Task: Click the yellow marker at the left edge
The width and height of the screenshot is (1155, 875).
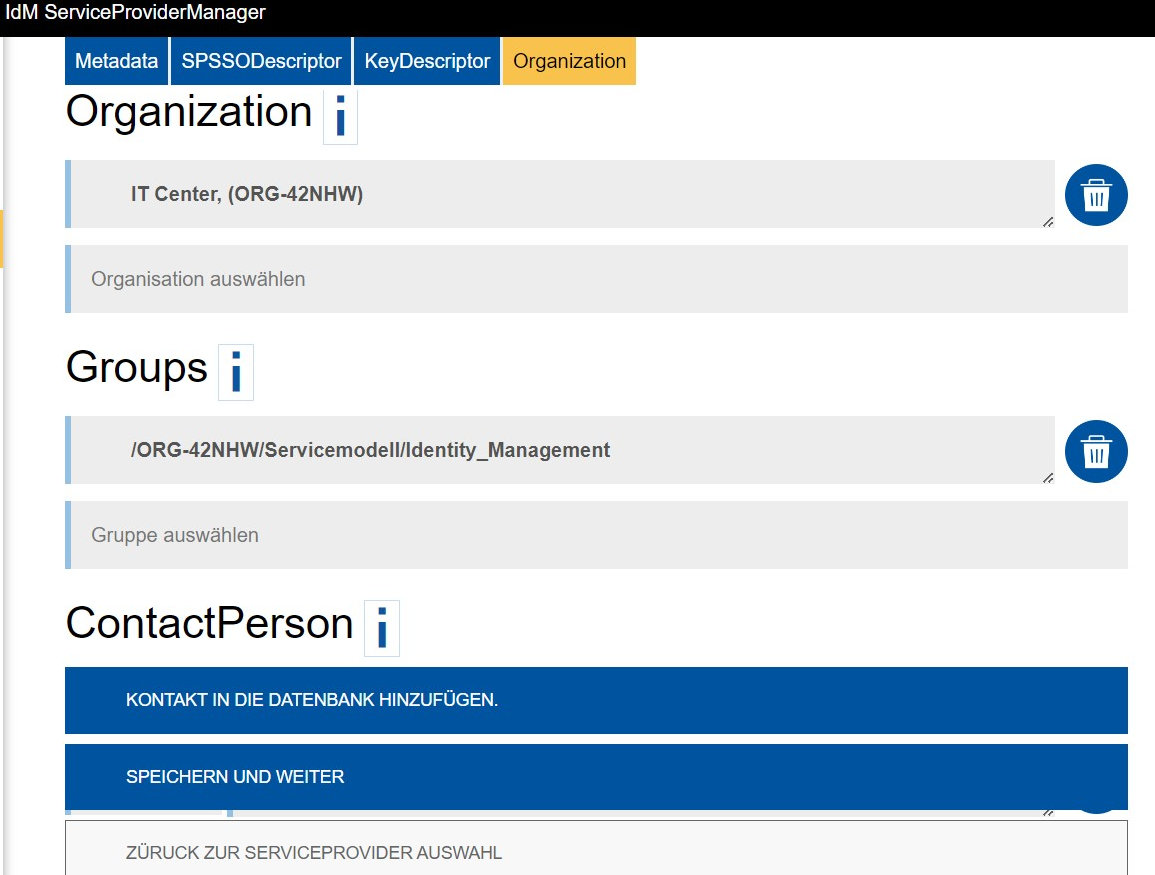Action: (3, 240)
